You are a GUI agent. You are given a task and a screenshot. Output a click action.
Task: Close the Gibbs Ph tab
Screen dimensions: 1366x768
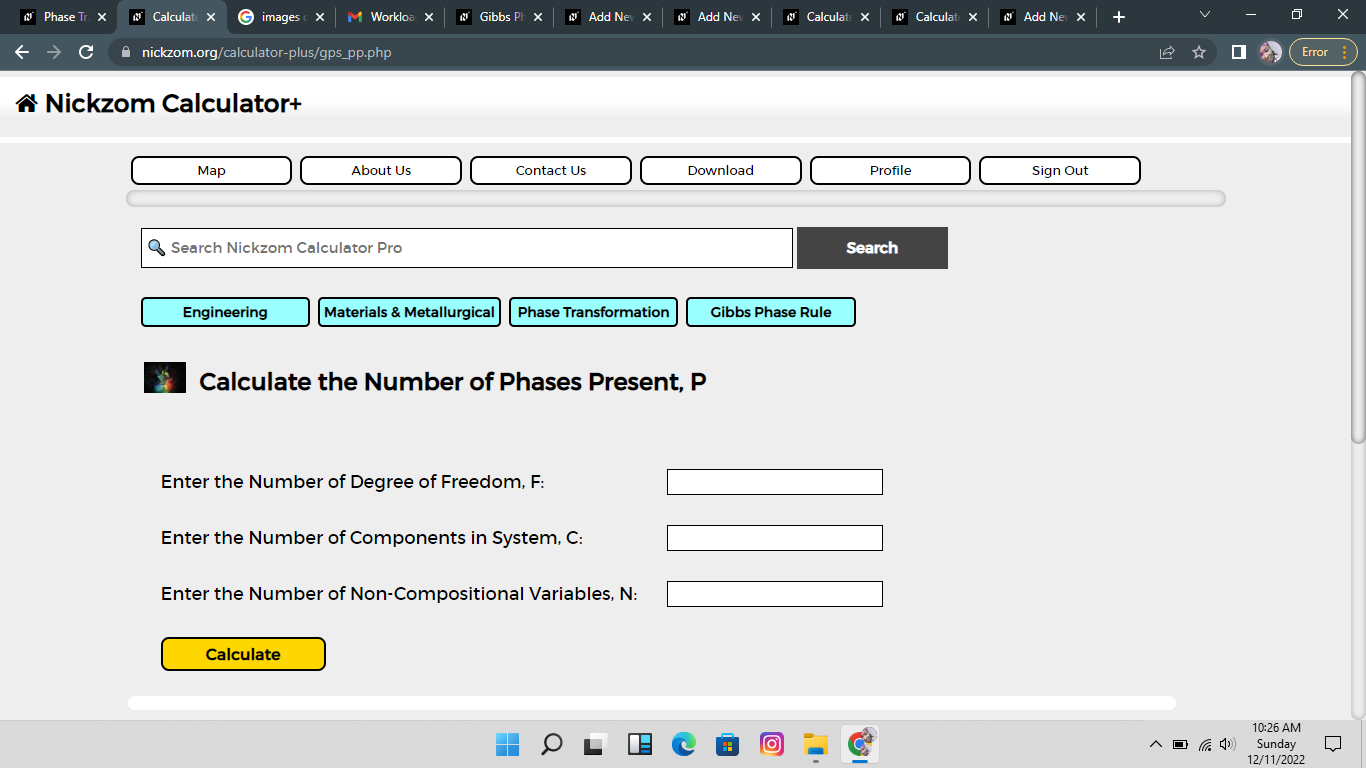click(537, 17)
